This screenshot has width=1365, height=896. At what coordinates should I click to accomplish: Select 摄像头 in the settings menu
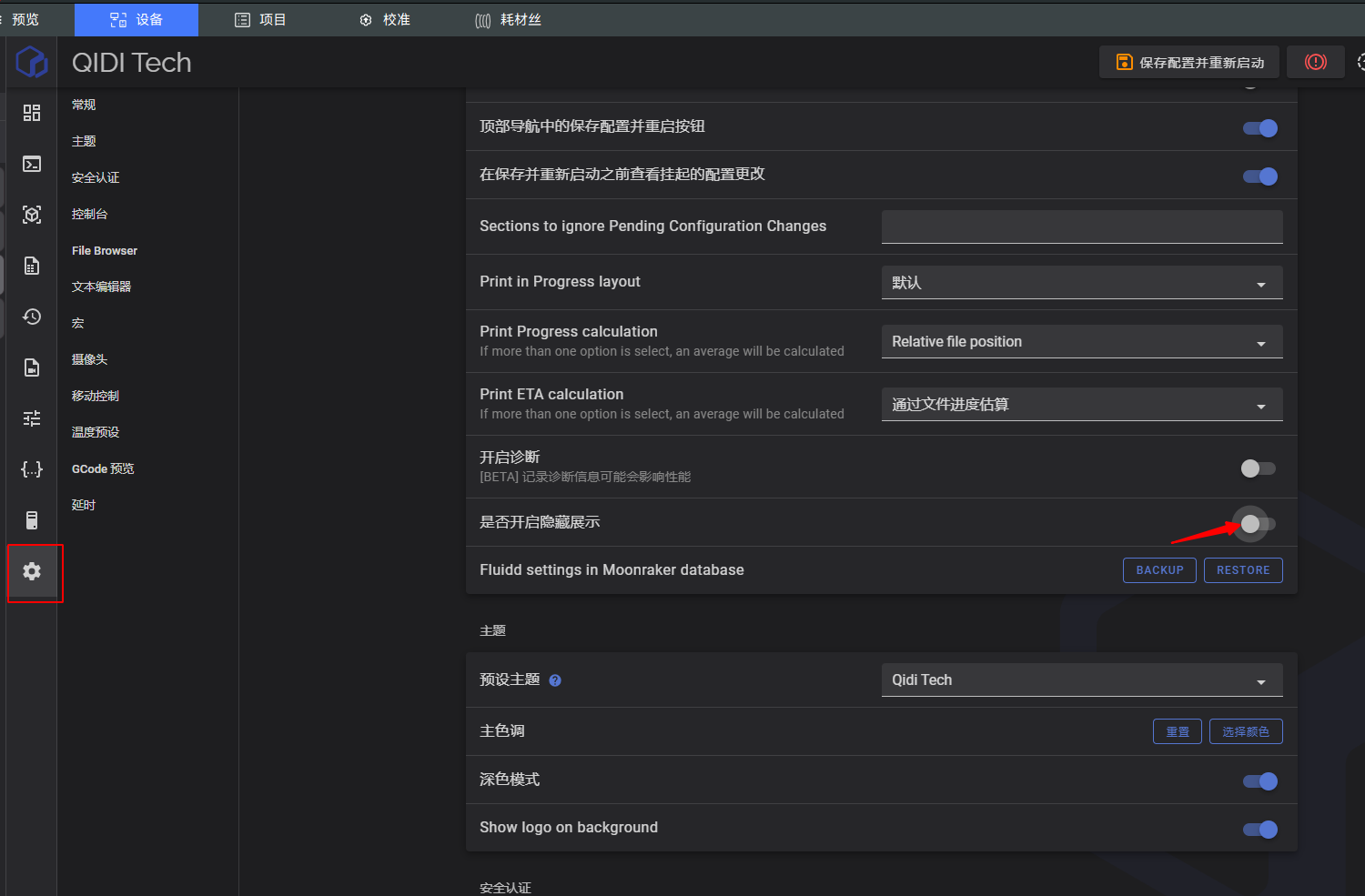[x=89, y=359]
